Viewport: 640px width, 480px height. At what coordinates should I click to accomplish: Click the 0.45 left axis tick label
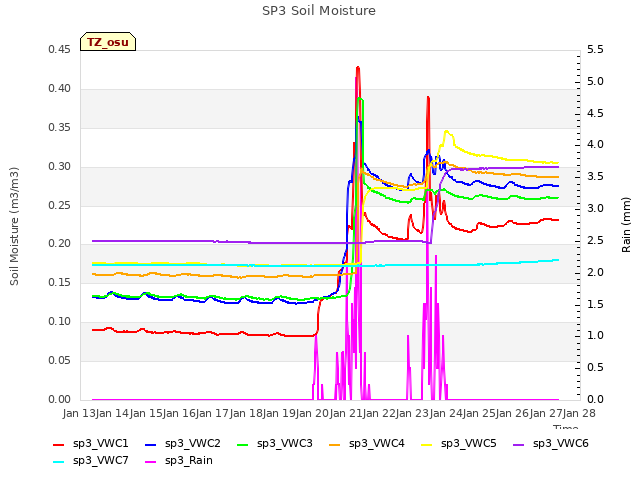60,49
